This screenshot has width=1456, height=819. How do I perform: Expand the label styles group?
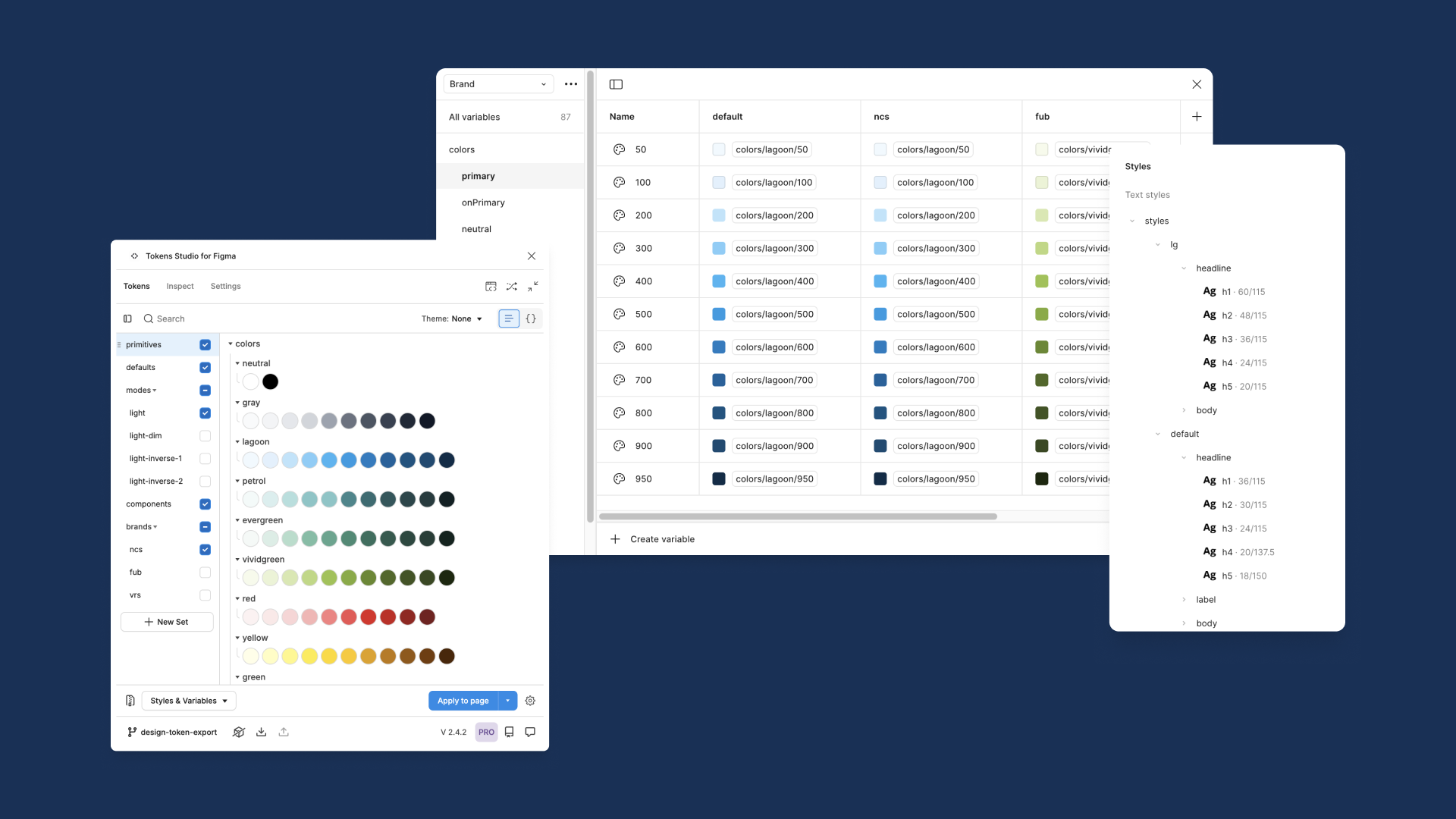[1184, 600]
